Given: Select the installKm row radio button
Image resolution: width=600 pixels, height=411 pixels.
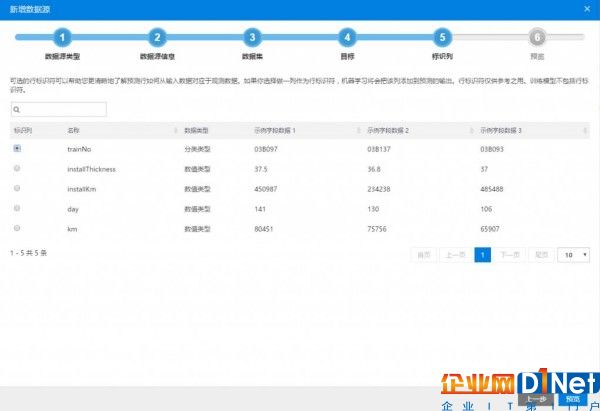Looking at the screenshot, I should tap(17, 188).
